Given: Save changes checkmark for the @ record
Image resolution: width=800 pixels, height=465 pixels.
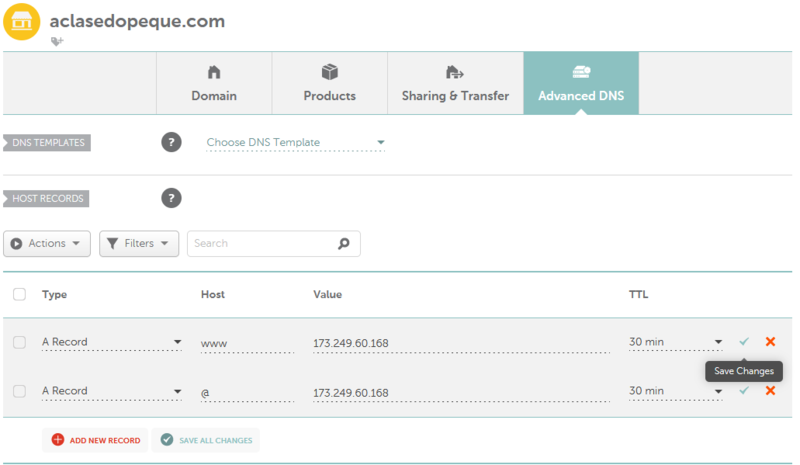Looking at the screenshot, I should pos(744,390).
